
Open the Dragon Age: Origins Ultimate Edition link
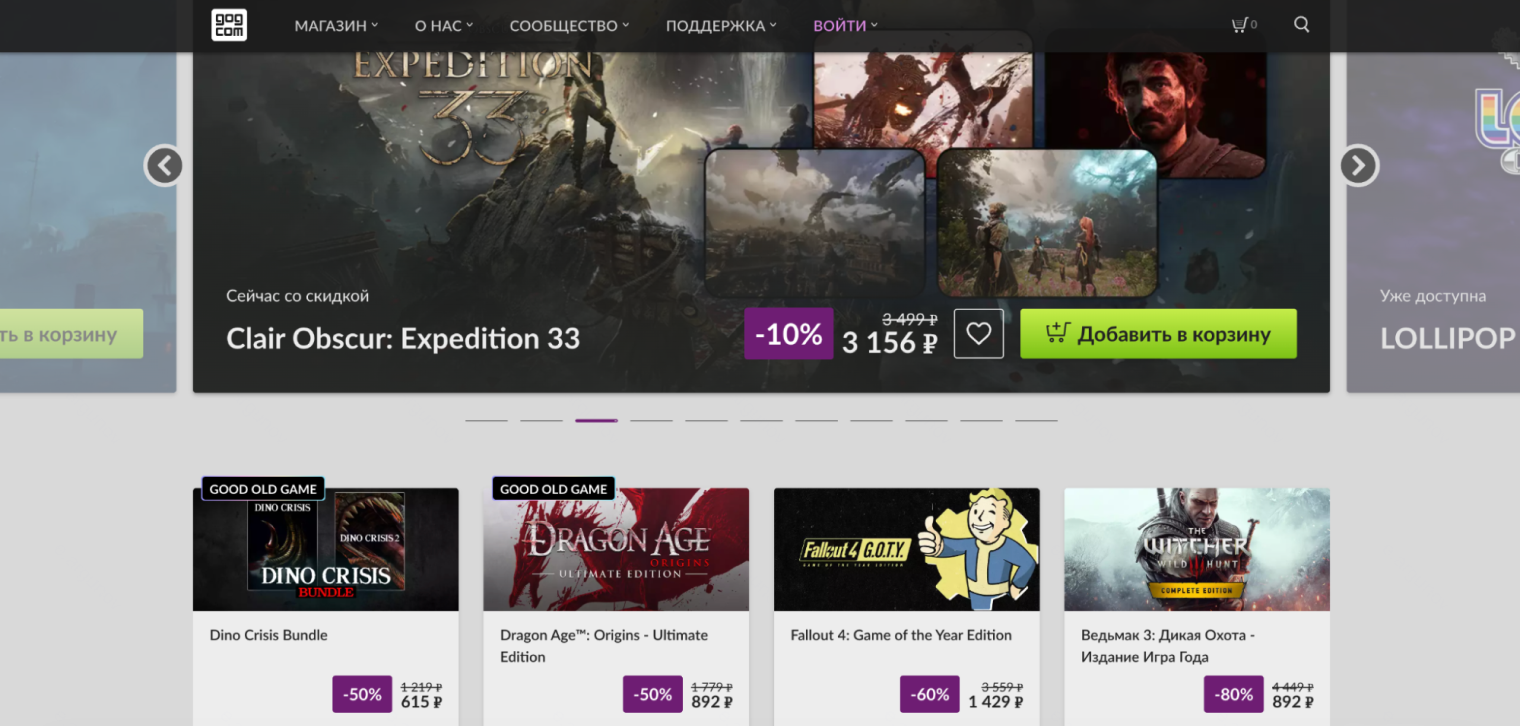click(604, 645)
